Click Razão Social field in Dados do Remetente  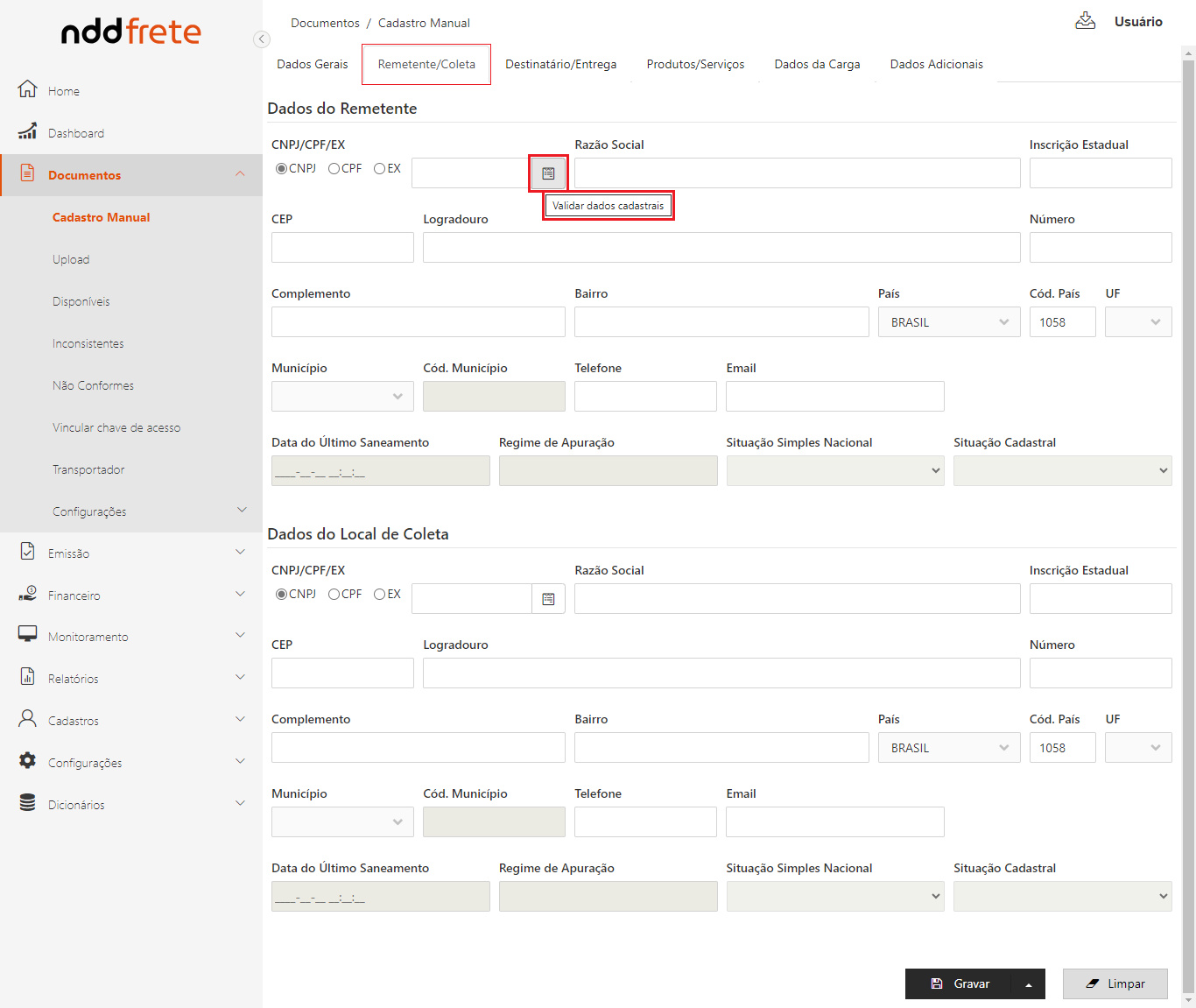coord(797,173)
